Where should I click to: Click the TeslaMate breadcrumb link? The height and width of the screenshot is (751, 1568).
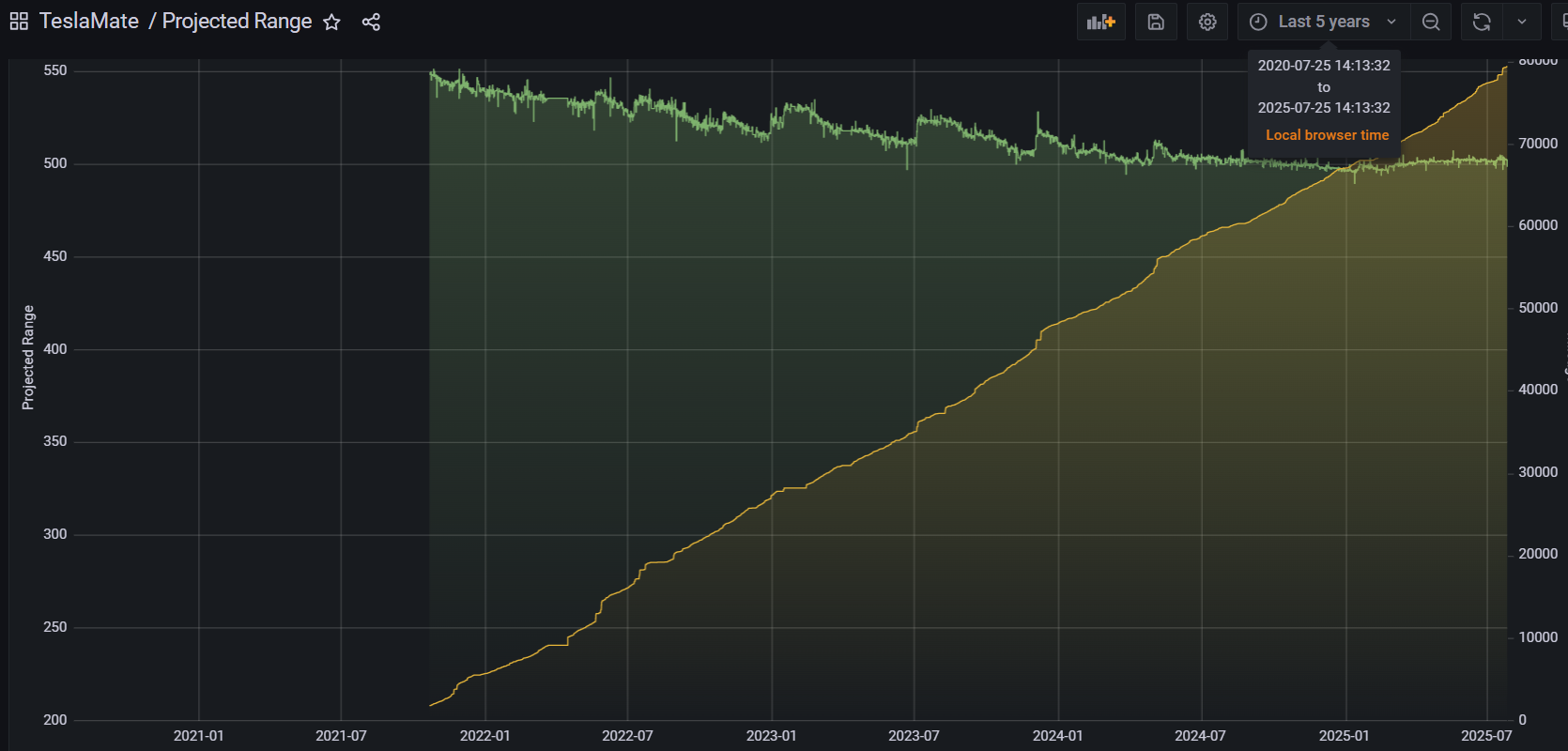click(89, 21)
